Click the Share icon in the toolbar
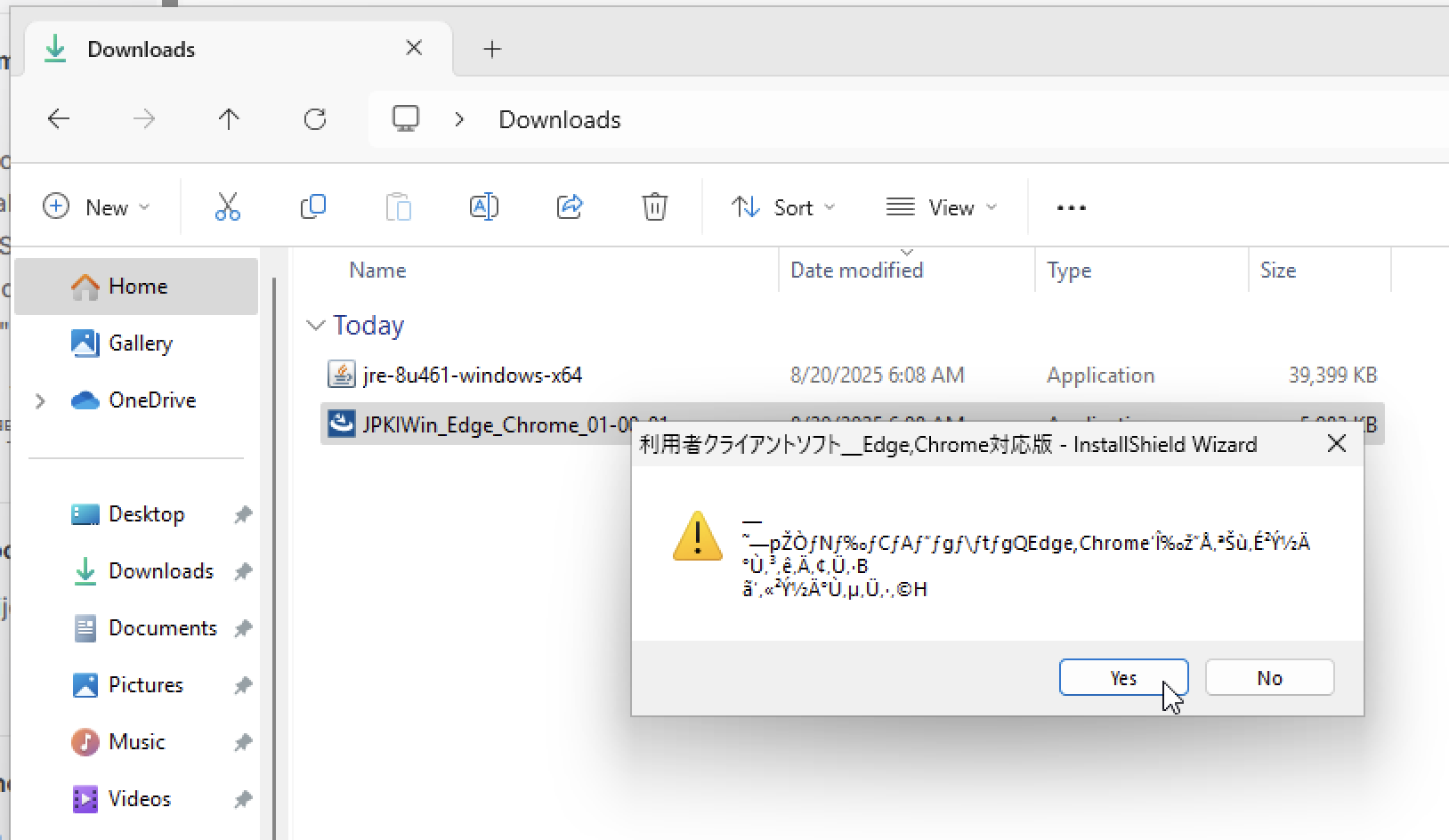The width and height of the screenshot is (1449, 840). click(570, 206)
